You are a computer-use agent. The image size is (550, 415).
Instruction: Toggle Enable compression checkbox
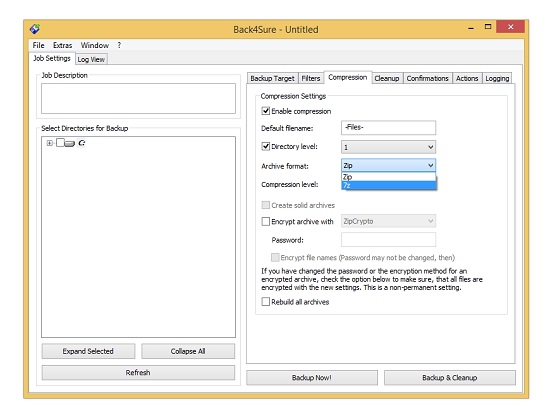(x=266, y=111)
